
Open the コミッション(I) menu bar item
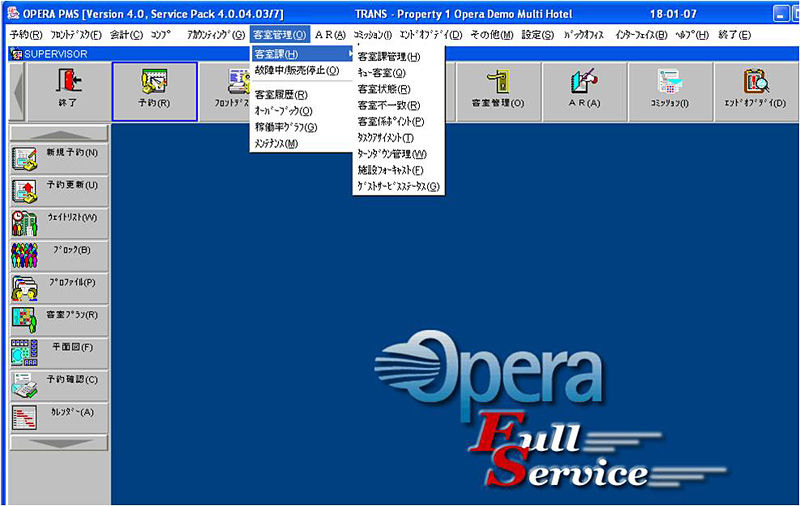[x=372, y=35]
